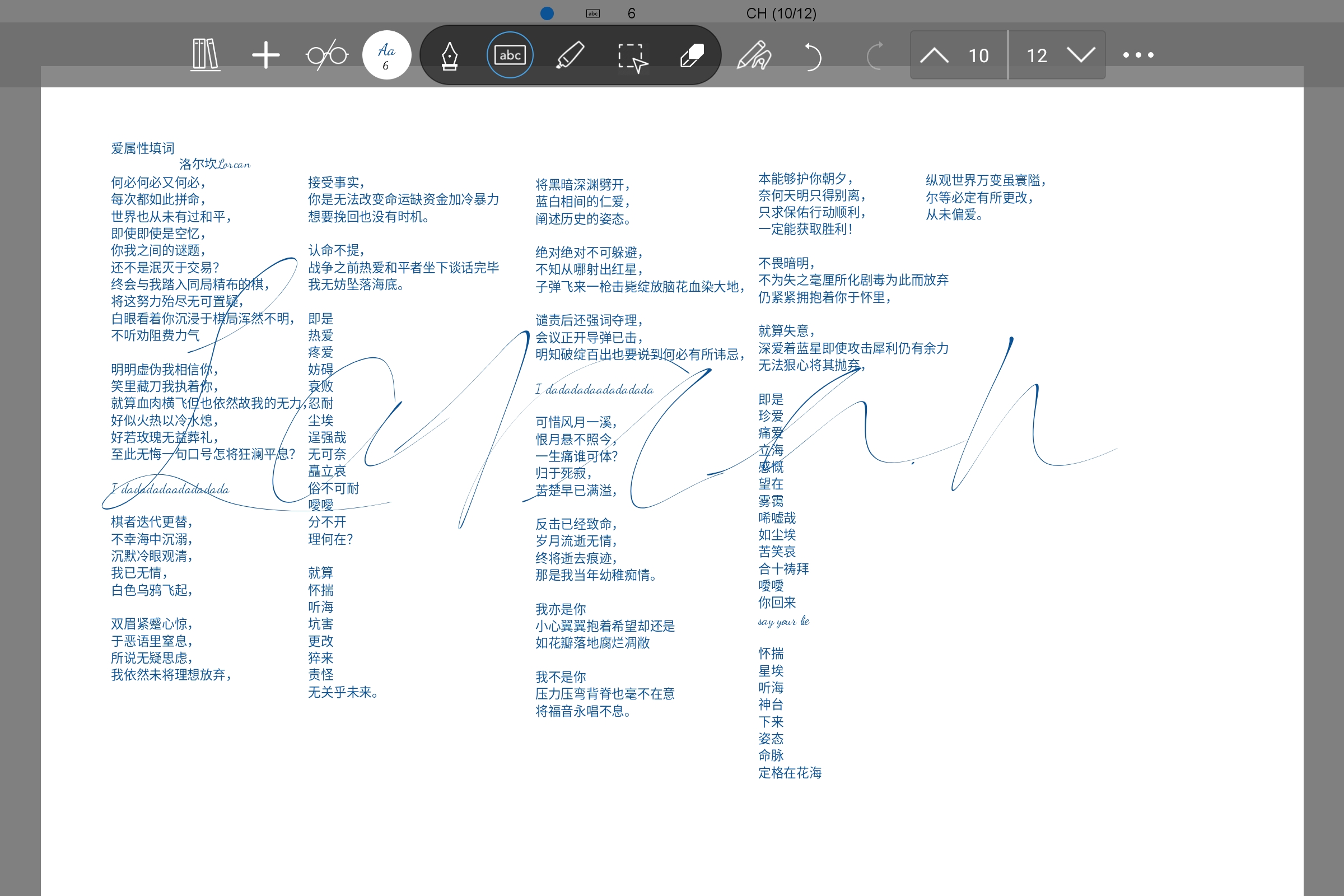1344x896 pixels.
Task: Click the author line 洛尔坎 Lorcan
Action: [x=215, y=164]
